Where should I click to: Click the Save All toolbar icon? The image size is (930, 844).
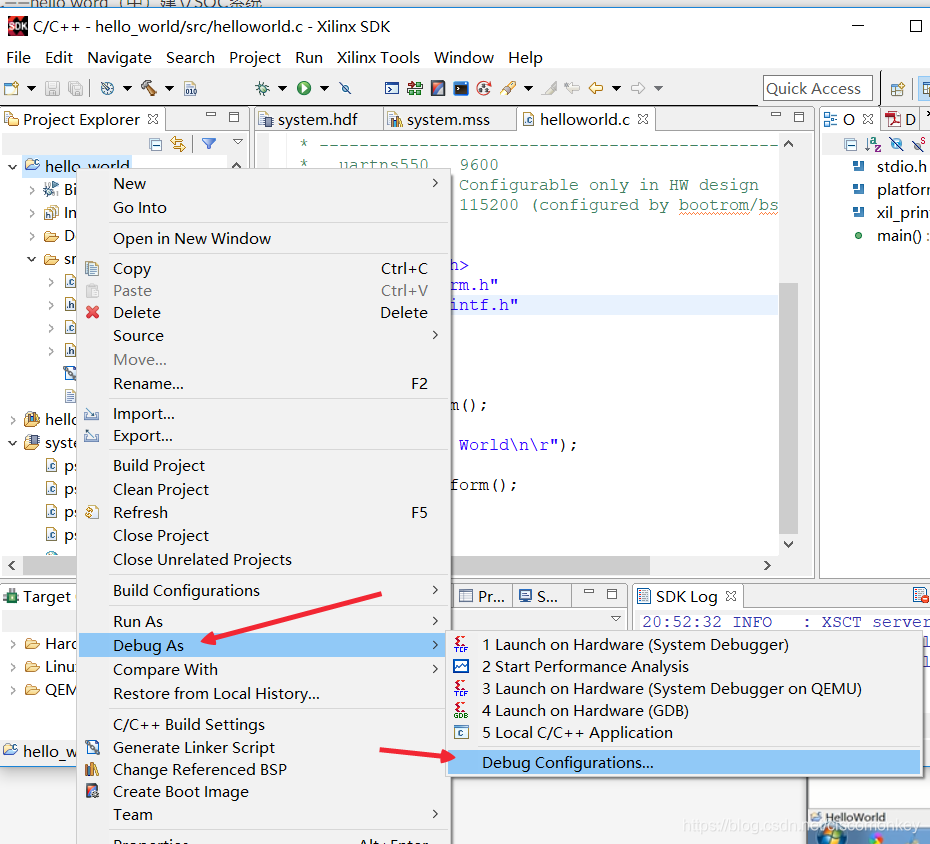tap(75, 88)
